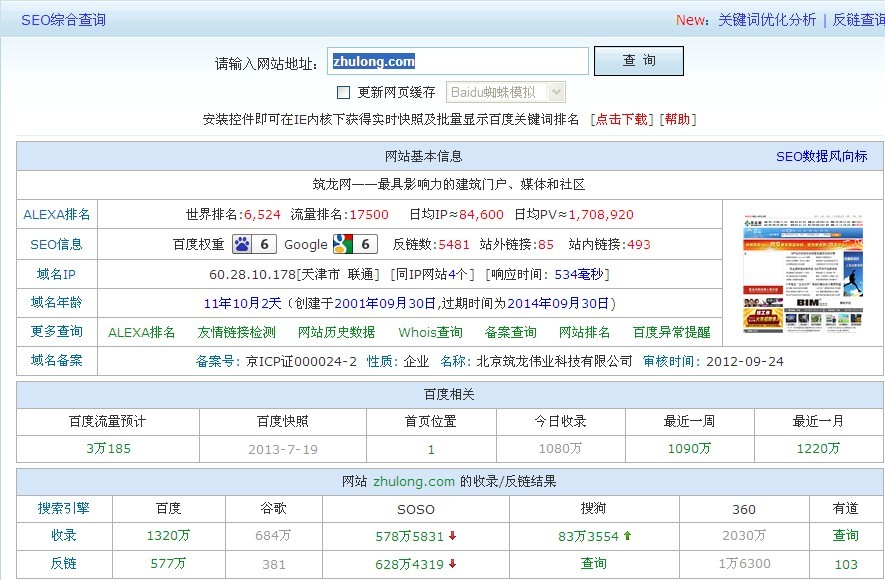Image resolution: width=885 pixels, height=580 pixels.
Task: Click Sogou 收录 value 83万3554
Action: point(589,536)
